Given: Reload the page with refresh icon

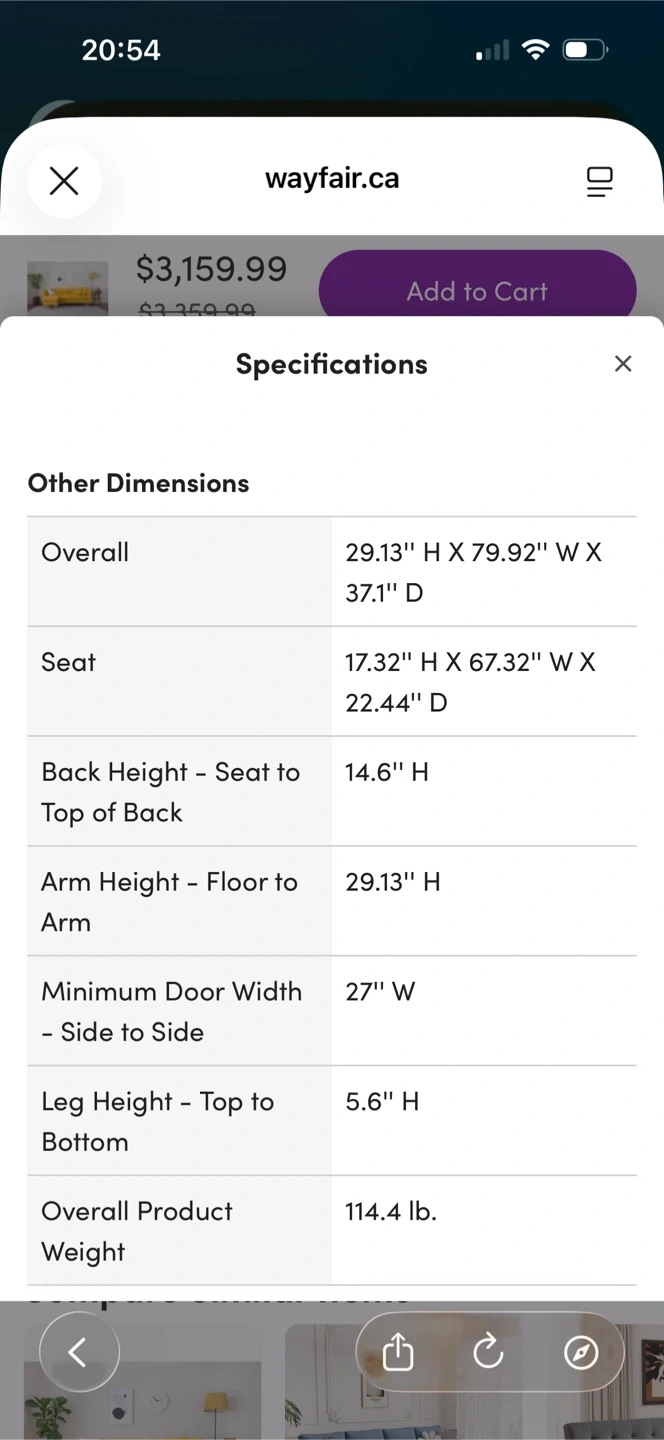Looking at the screenshot, I should tap(488, 1353).
